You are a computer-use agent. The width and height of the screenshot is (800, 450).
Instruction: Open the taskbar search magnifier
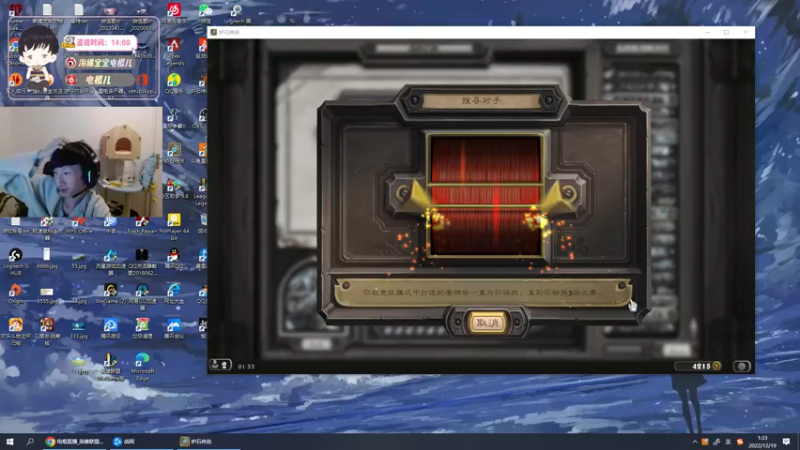coord(30,441)
